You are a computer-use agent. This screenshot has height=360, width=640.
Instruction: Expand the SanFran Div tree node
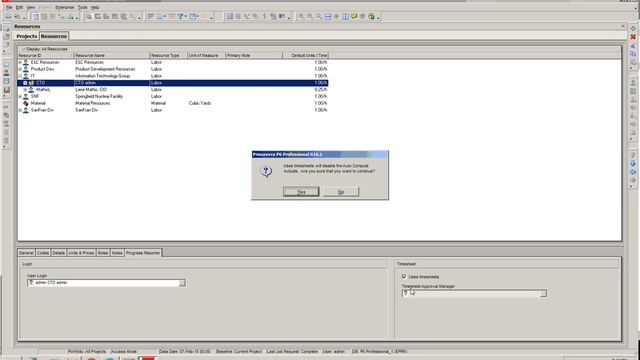pos(20,110)
